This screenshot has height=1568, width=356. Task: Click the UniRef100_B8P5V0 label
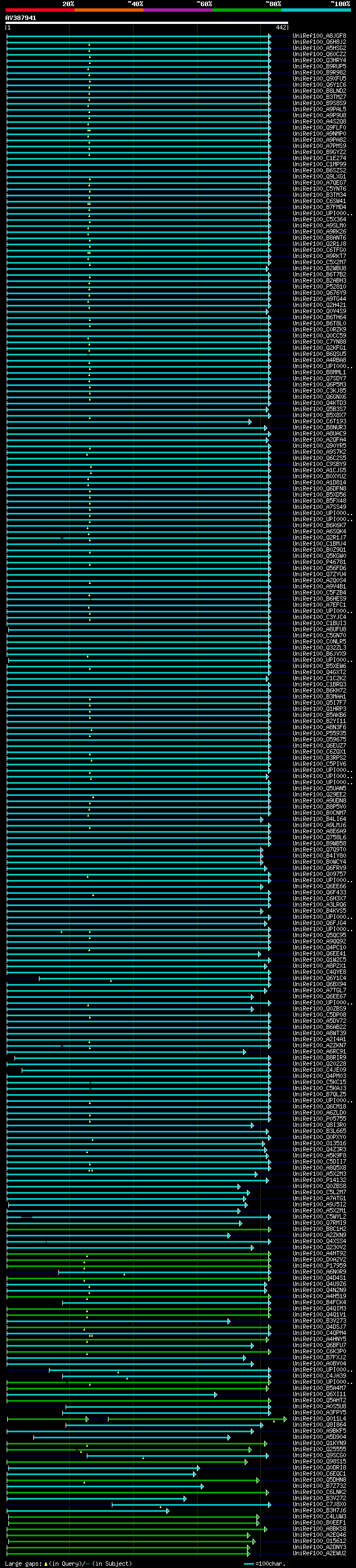[319, 807]
